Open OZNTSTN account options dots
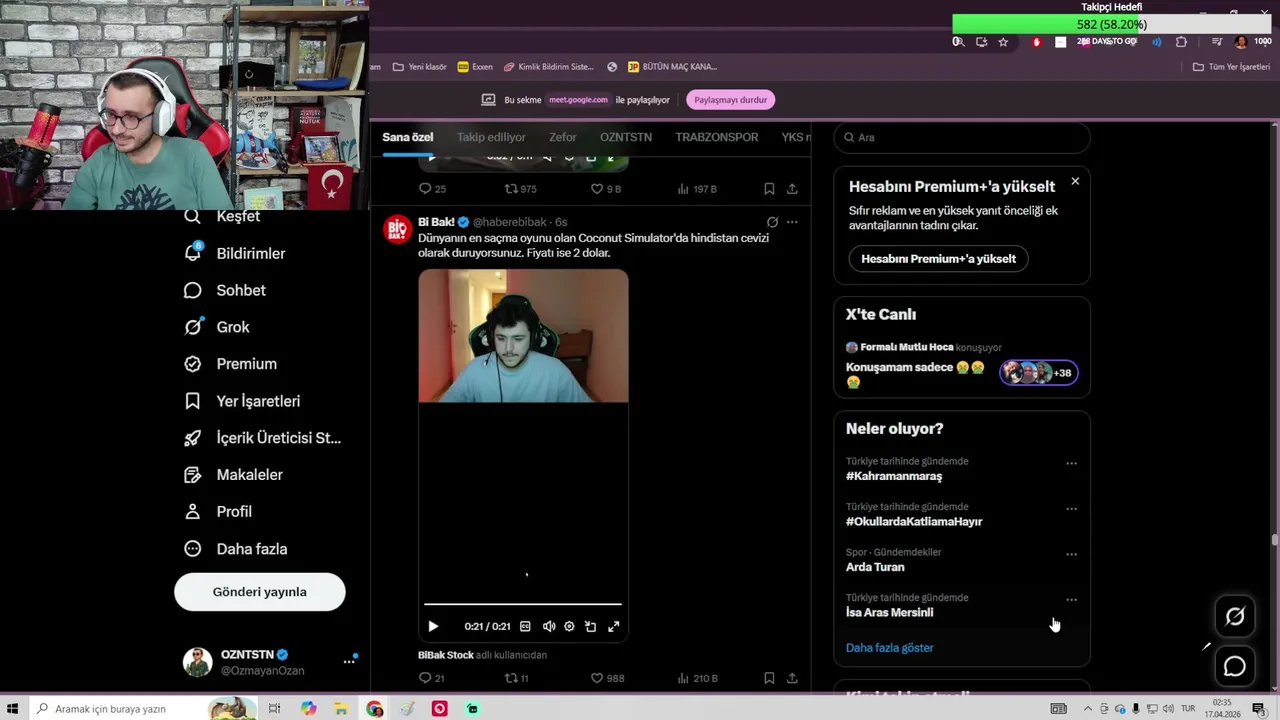The width and height of the screenshot is (1280, 720). 349,661
